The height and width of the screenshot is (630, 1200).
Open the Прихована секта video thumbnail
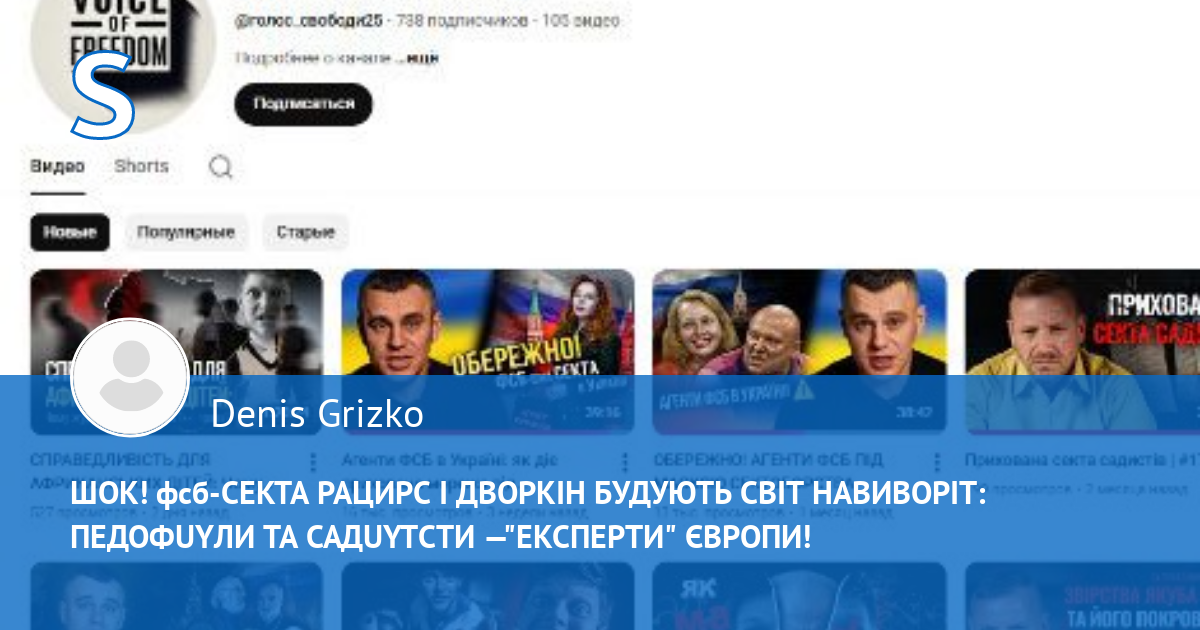tap(1082, 351)
